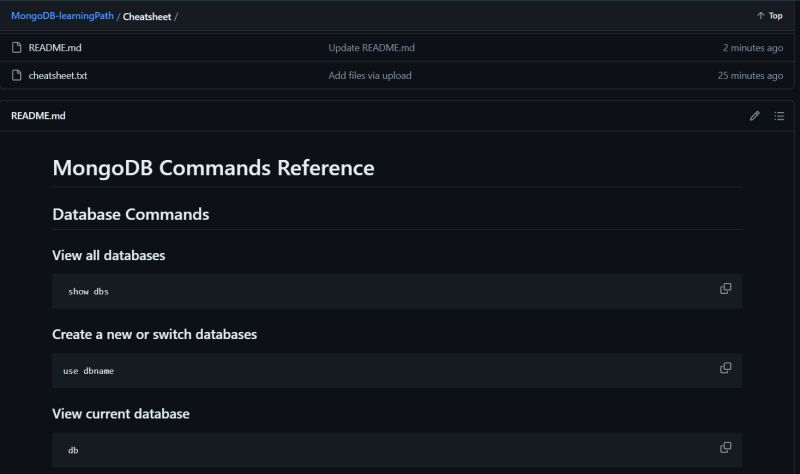Viewport: 800px width, 474px height.
Task: Click the 'MongoDB Commands Reference' heading
Action: coord(213,168)
